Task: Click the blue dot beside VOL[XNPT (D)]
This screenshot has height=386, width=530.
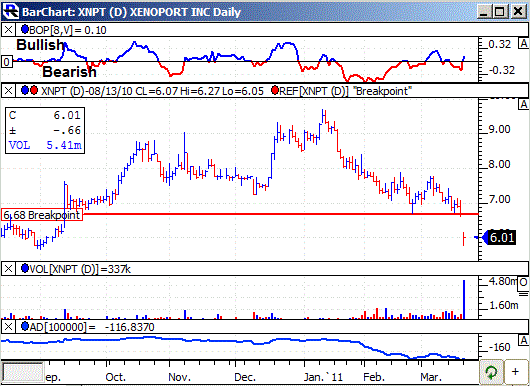Action: click(x=25, y=268)
